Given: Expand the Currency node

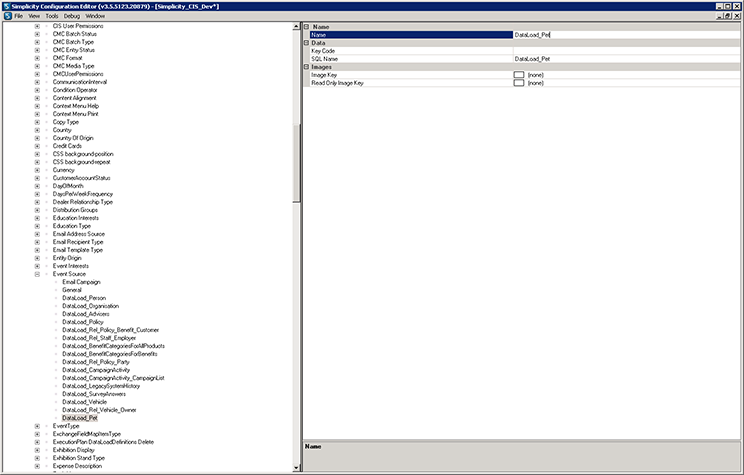Looking at the screenshot, I should 37,170.
